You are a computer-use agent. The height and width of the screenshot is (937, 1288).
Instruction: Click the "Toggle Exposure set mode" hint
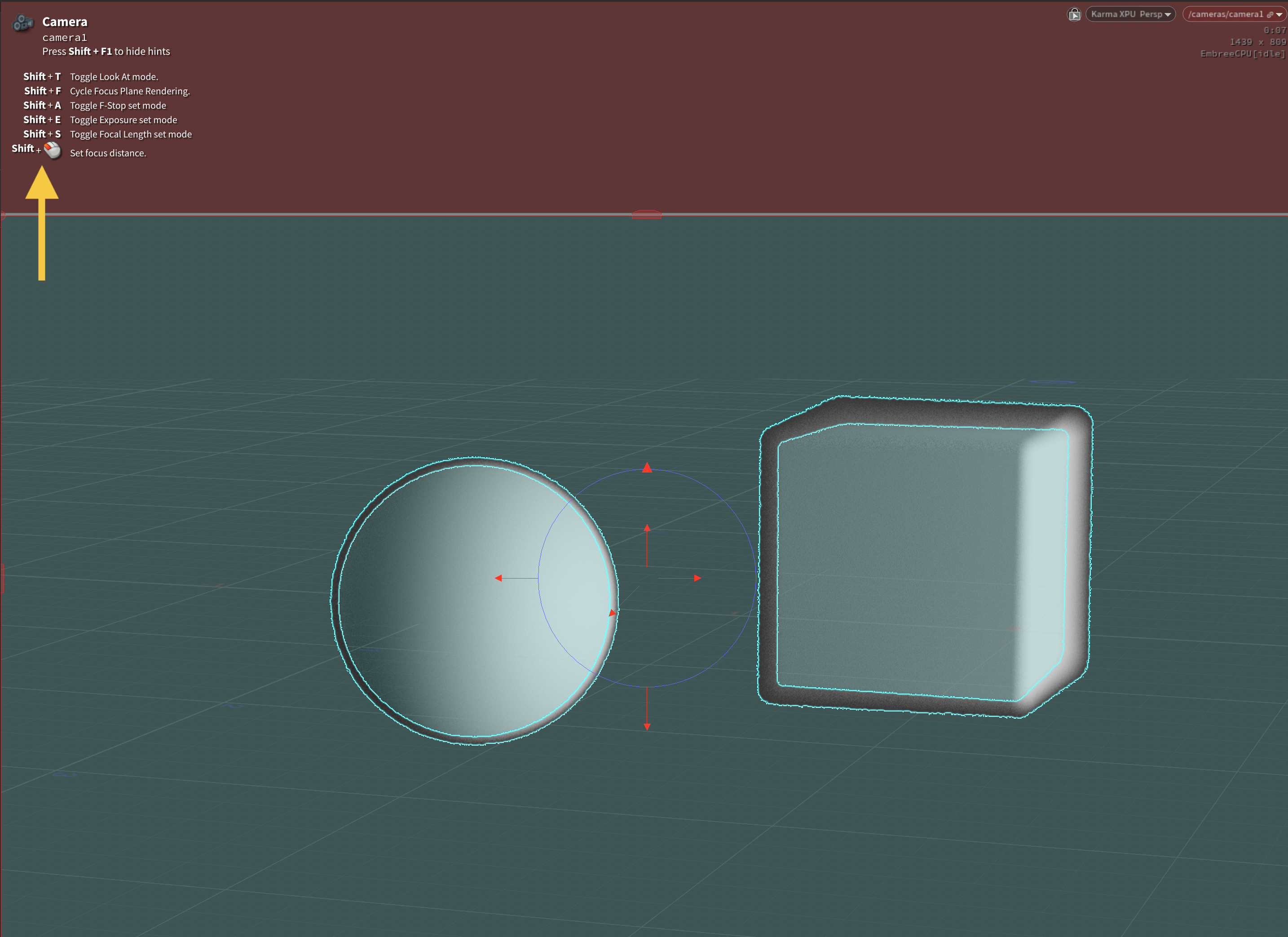[x=123, y=120]
